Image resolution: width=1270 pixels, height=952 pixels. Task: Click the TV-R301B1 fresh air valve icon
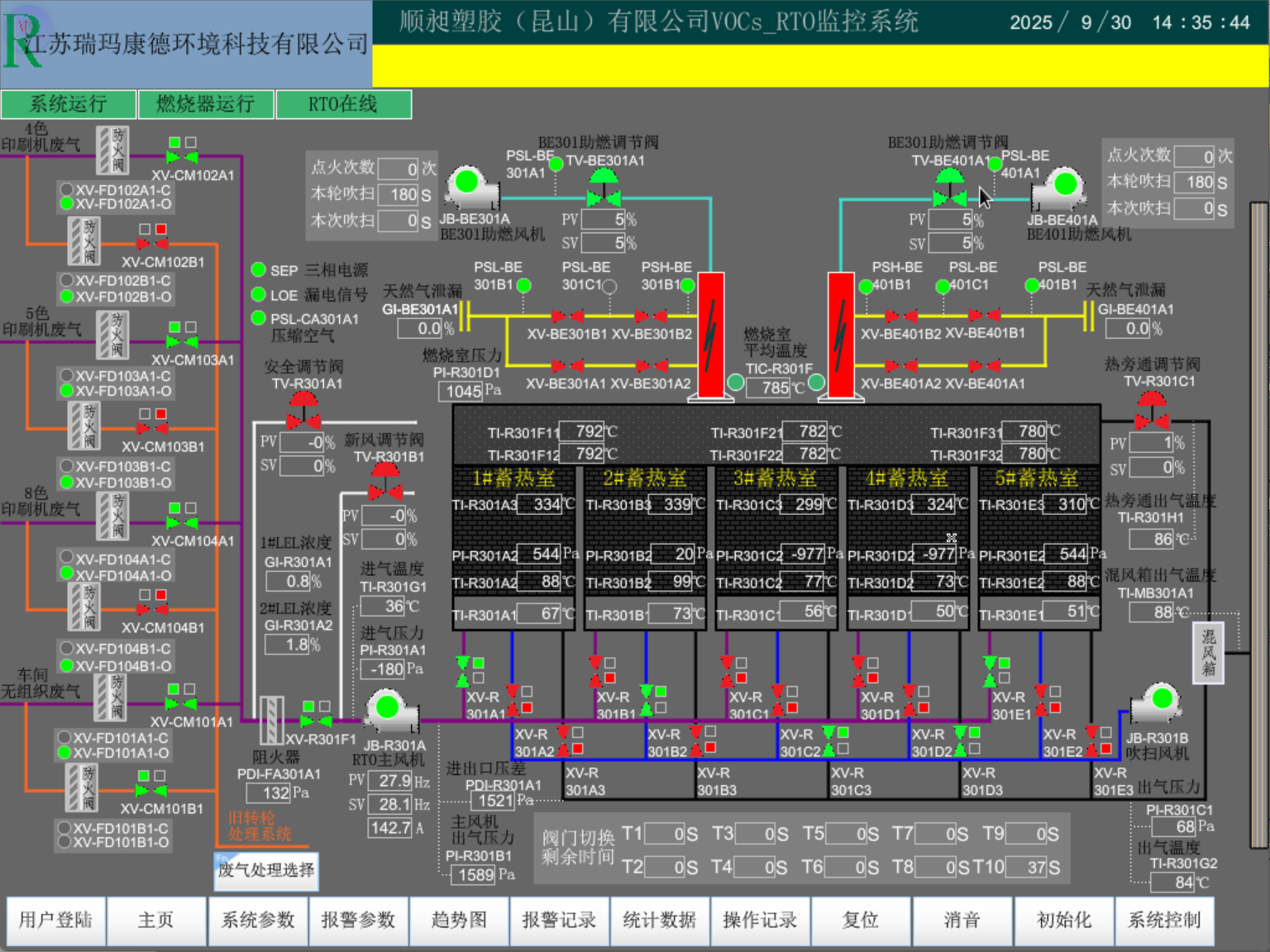[384, 481]
